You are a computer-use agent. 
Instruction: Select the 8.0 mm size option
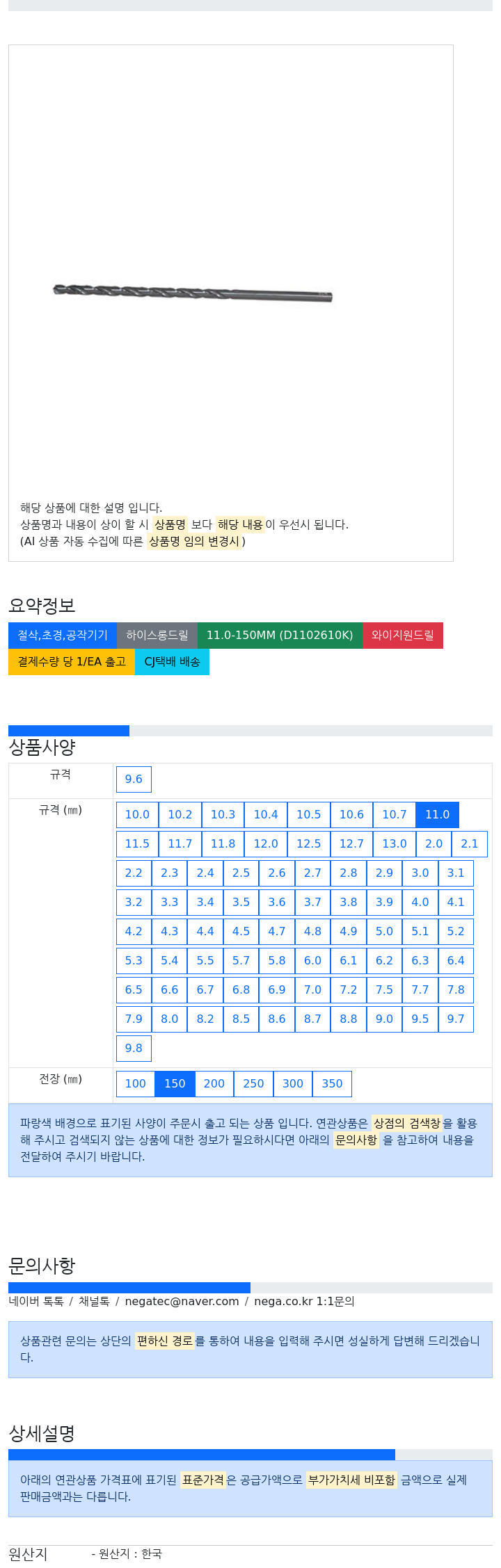(170, 1019)
